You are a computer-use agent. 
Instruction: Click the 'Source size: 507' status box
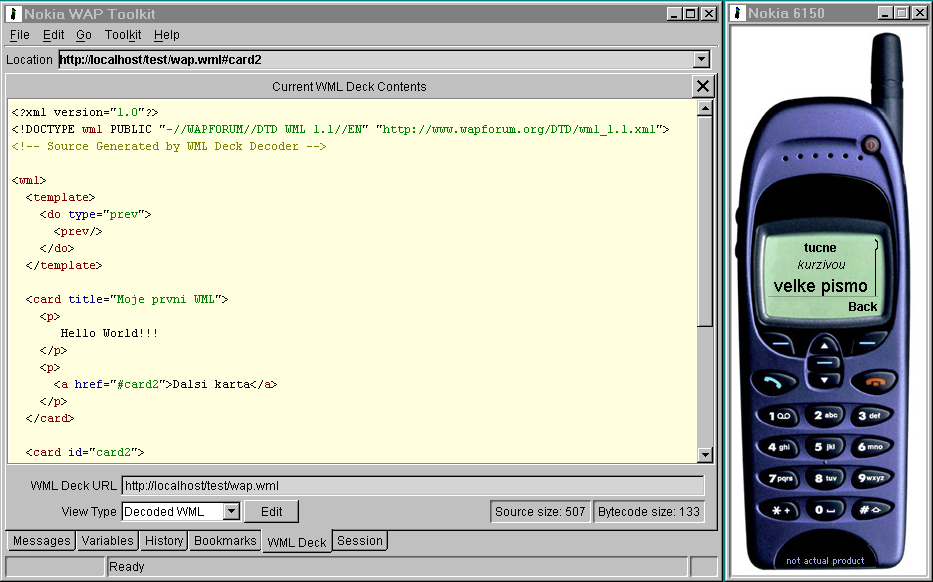tap(540, 512)
